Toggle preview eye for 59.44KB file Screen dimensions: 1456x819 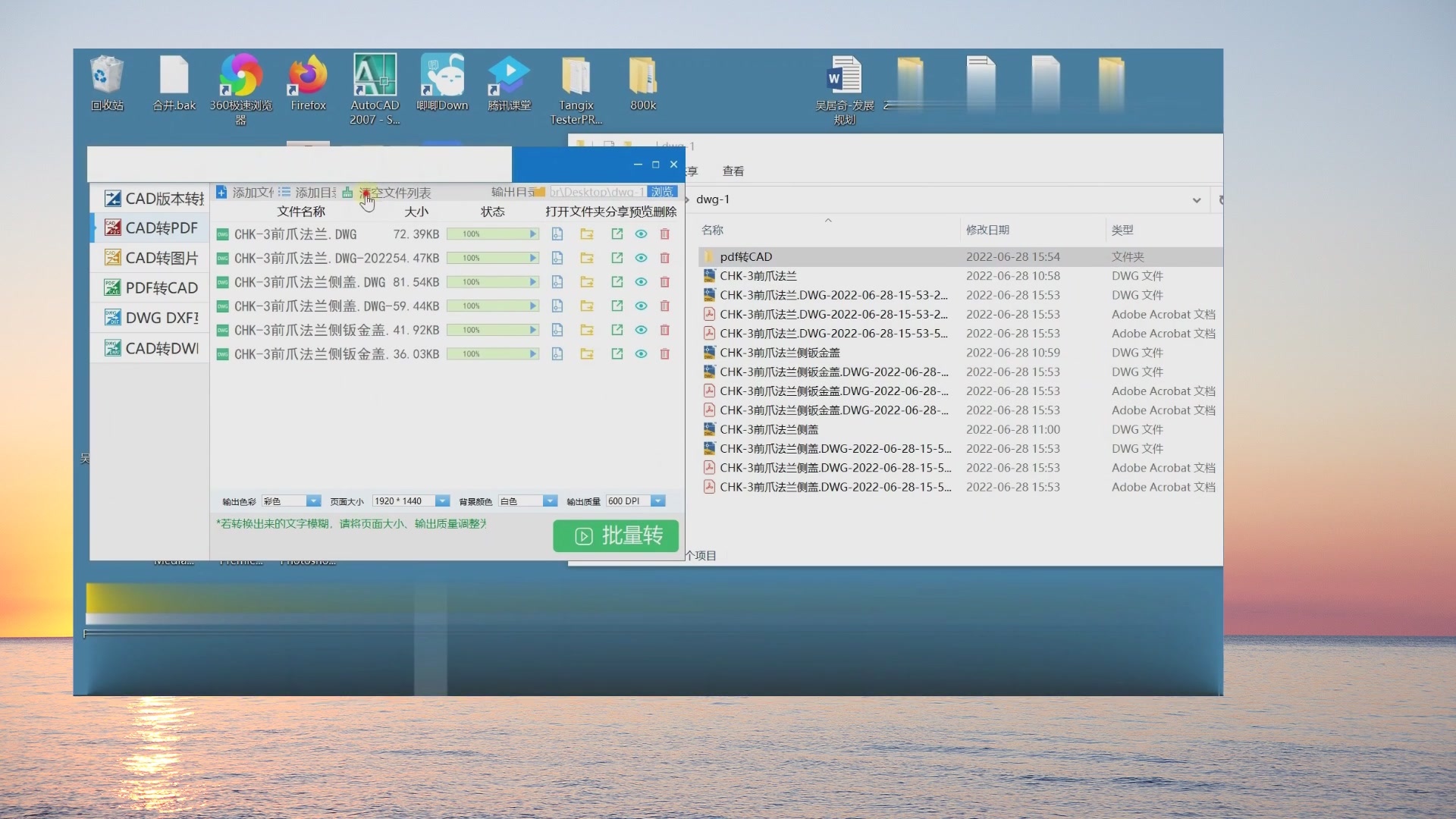641,306
